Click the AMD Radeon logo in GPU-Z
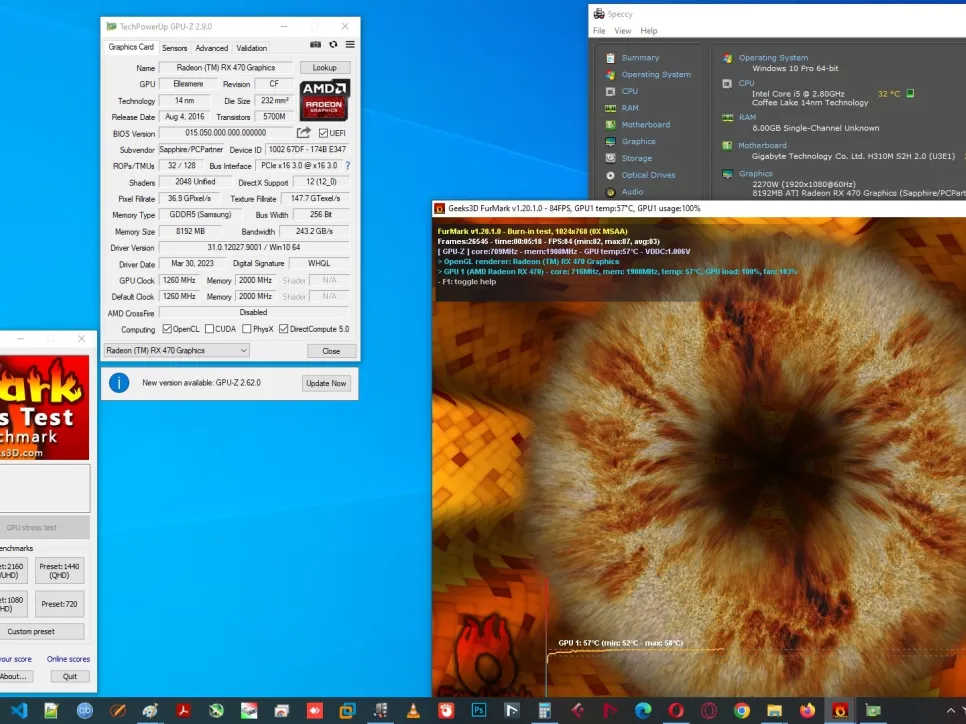This screenshot has width=966, height=724. (x=325, y=100)
